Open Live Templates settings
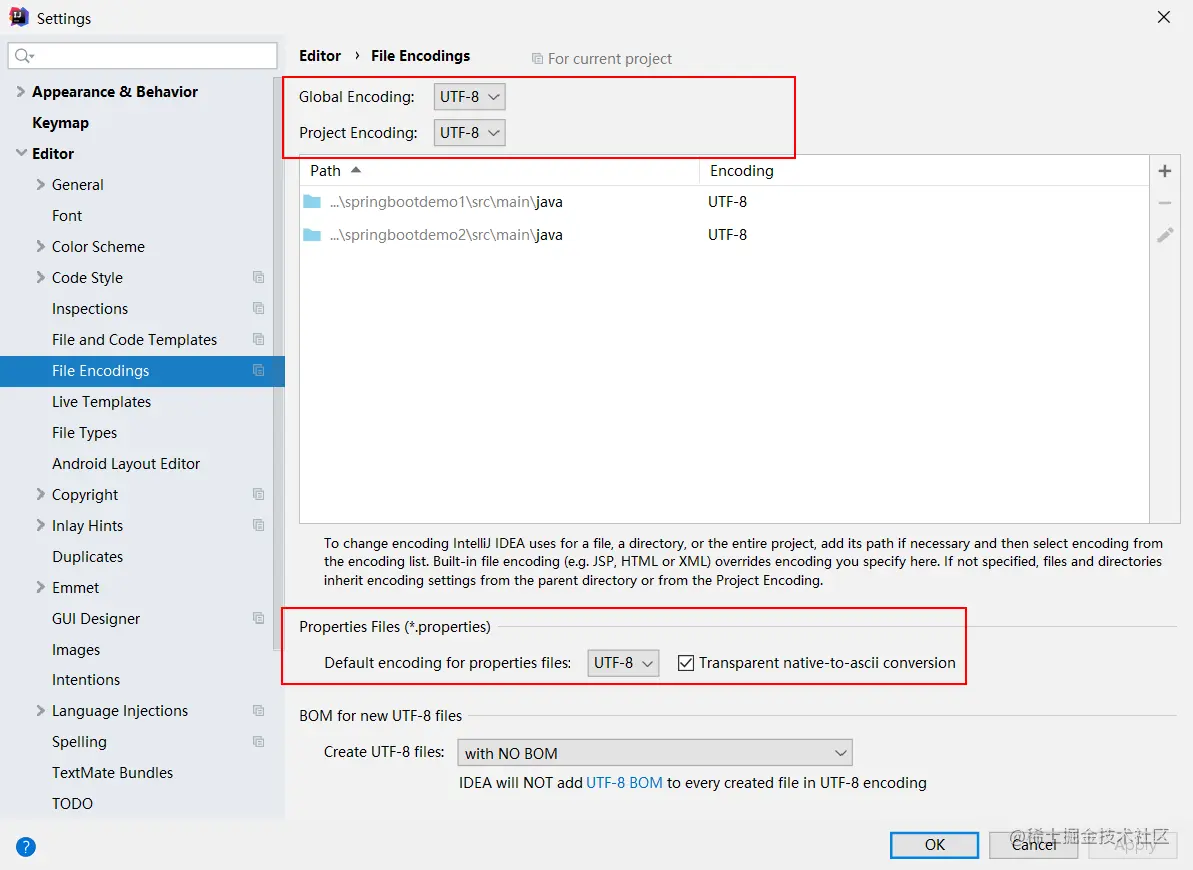Viewport: 1193px width, 870px height. click(101, 401)
